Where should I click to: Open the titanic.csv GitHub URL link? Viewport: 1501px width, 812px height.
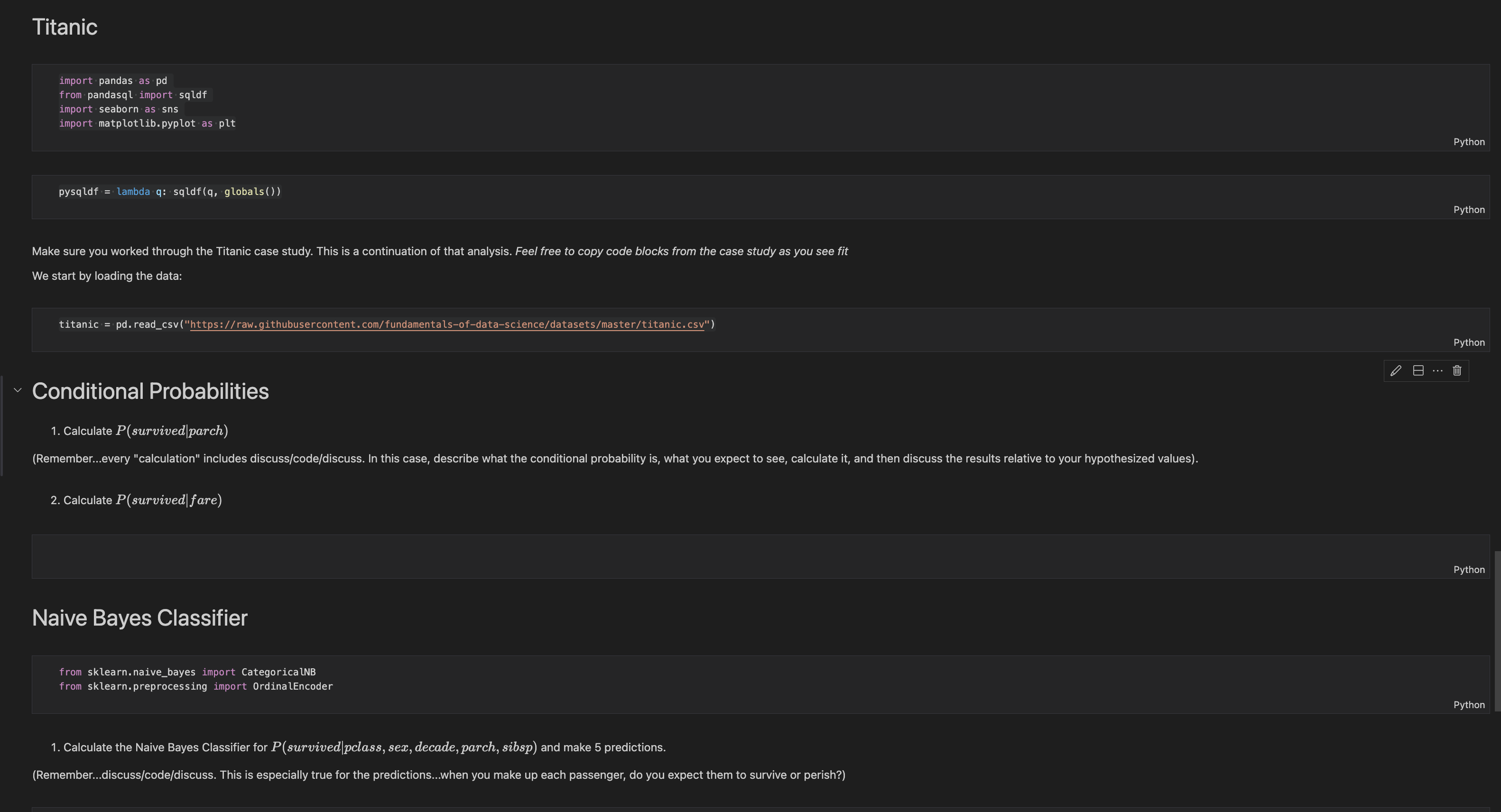click(446, 324)
